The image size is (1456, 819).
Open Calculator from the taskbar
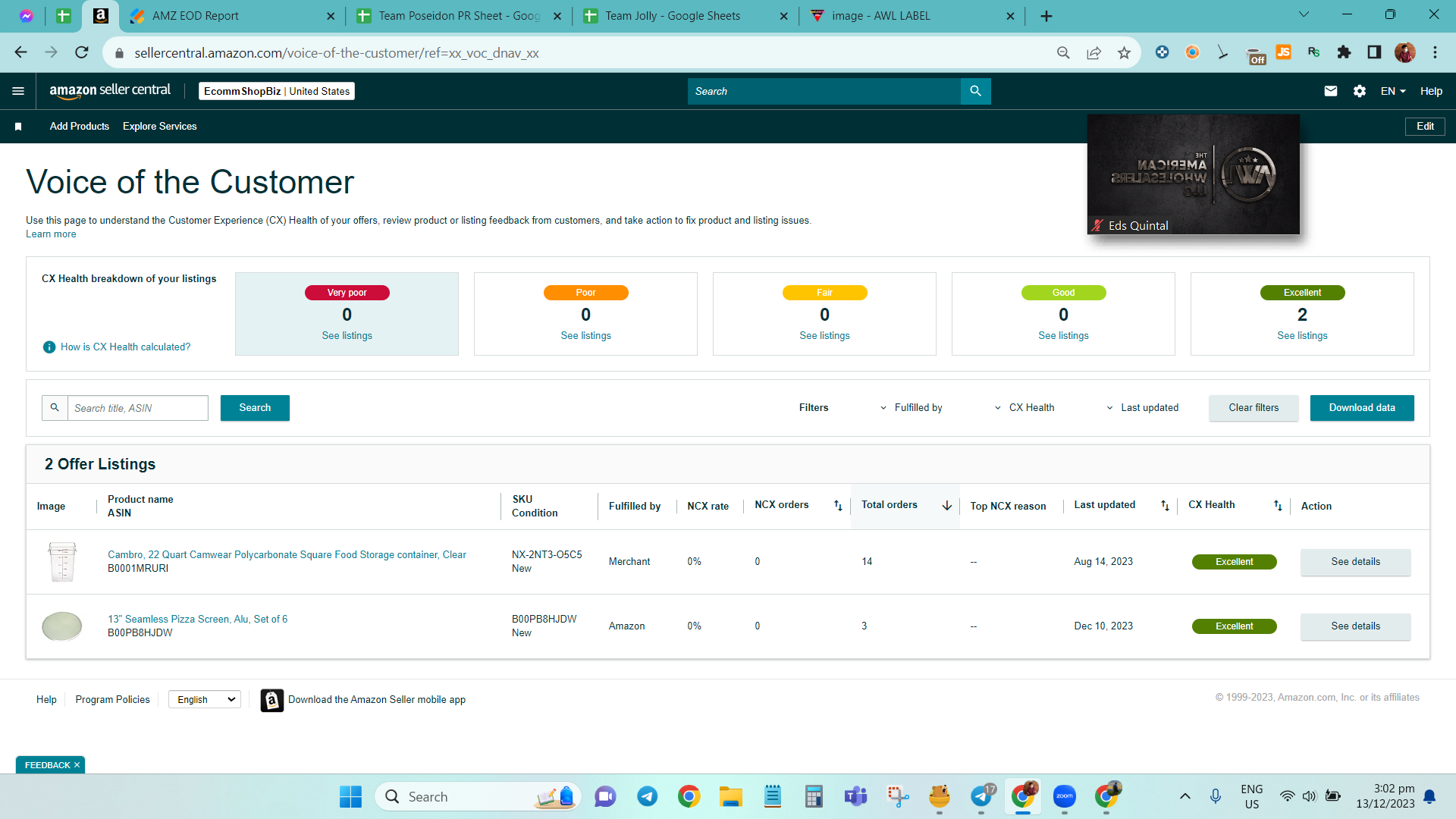click(x=814, y=797)
